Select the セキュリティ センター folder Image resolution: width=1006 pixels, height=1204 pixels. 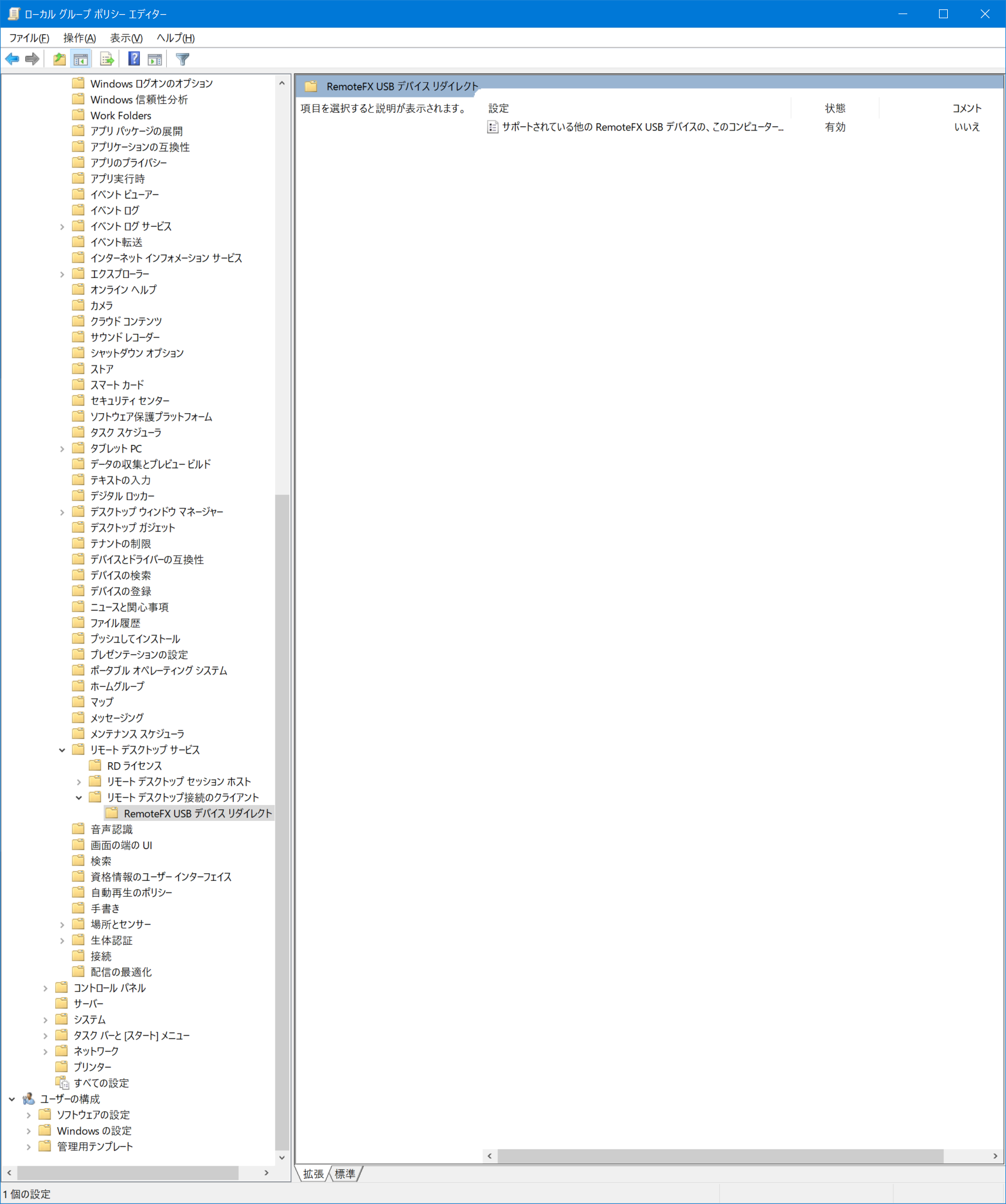pos(130,401)
